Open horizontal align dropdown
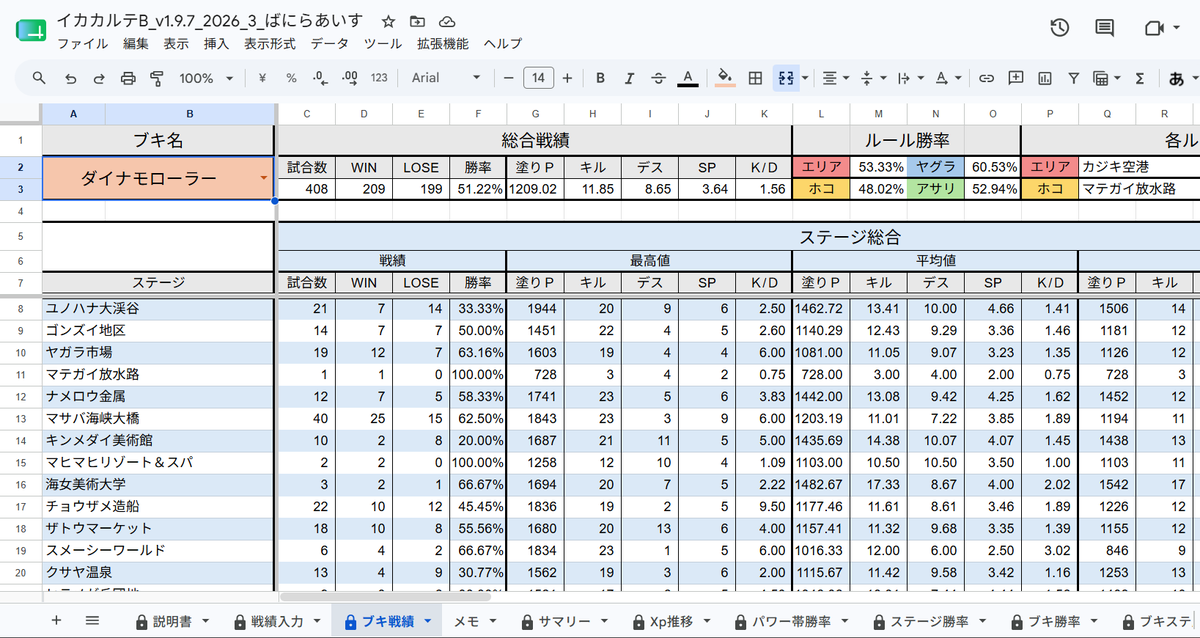The height and width of the screenshot is (638, 1200). [x=834, y=78]
